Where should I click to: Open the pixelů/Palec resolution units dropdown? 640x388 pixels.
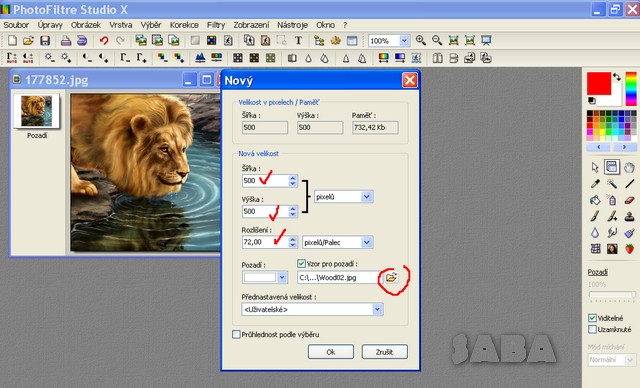[x=367, y=242]
